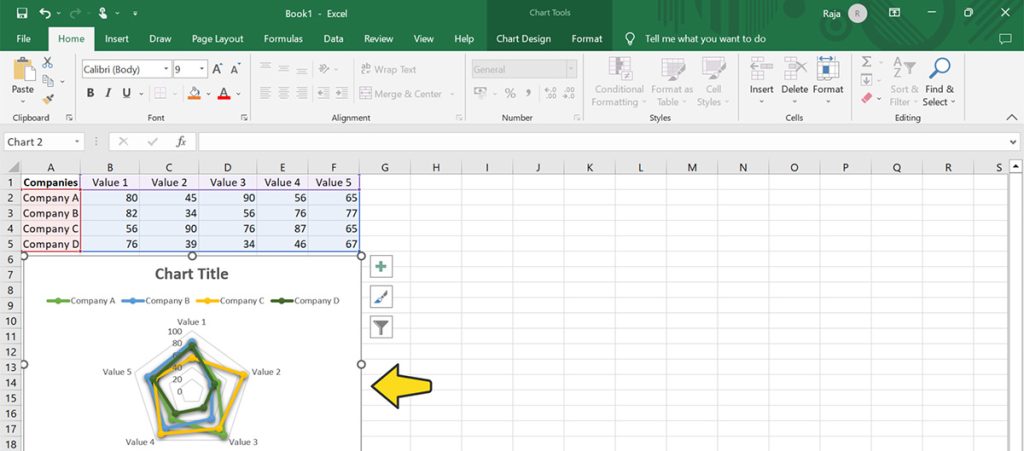The width and height of the screenshot is (1024, 451).
Task: Select the Format Painter icon
Action: point(47,98)
